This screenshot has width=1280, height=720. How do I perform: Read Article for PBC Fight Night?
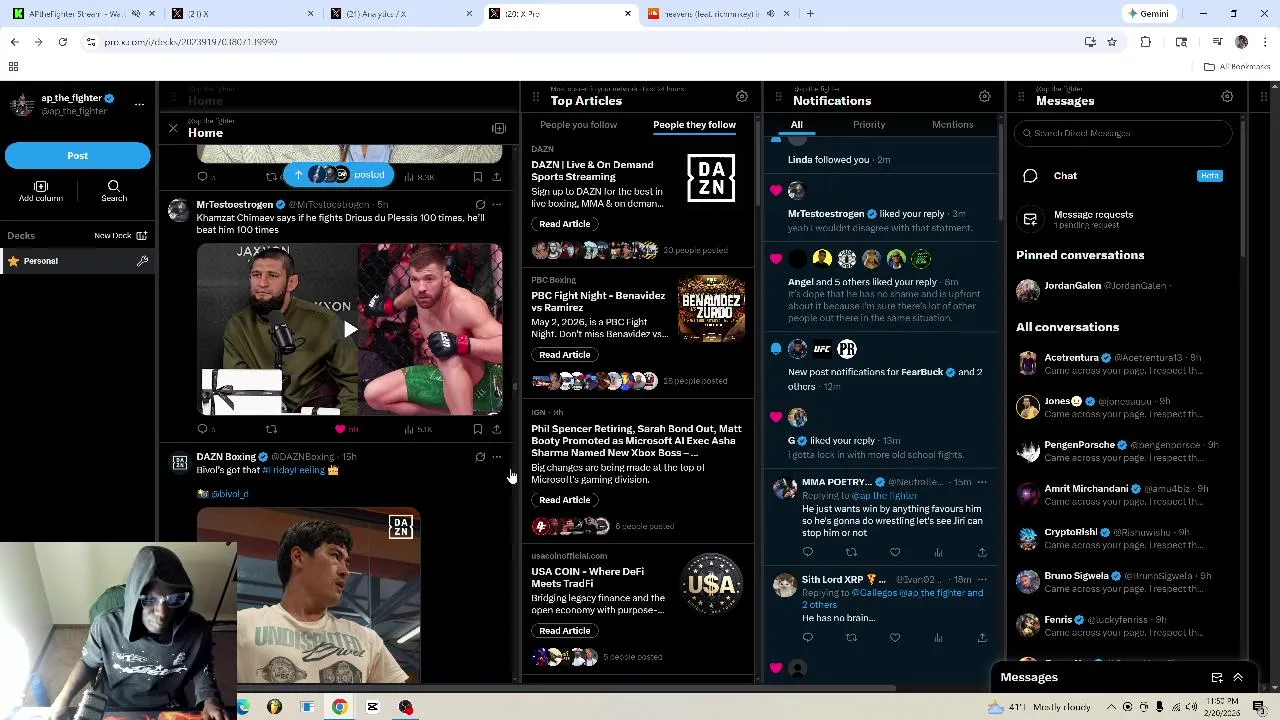point(564,355)
